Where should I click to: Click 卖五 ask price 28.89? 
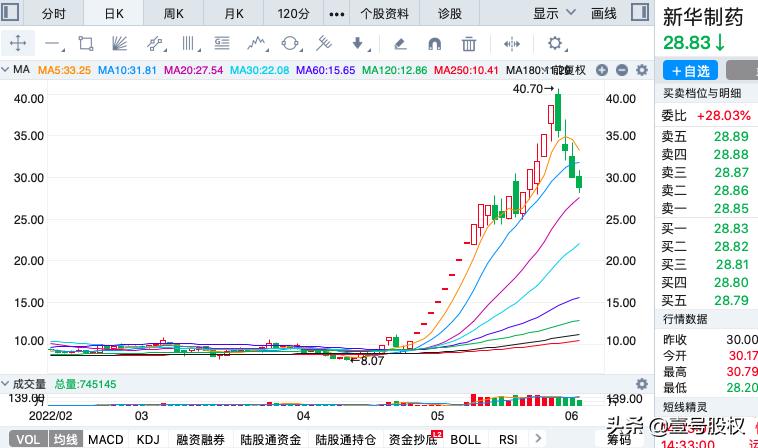[x=731, y=136]
